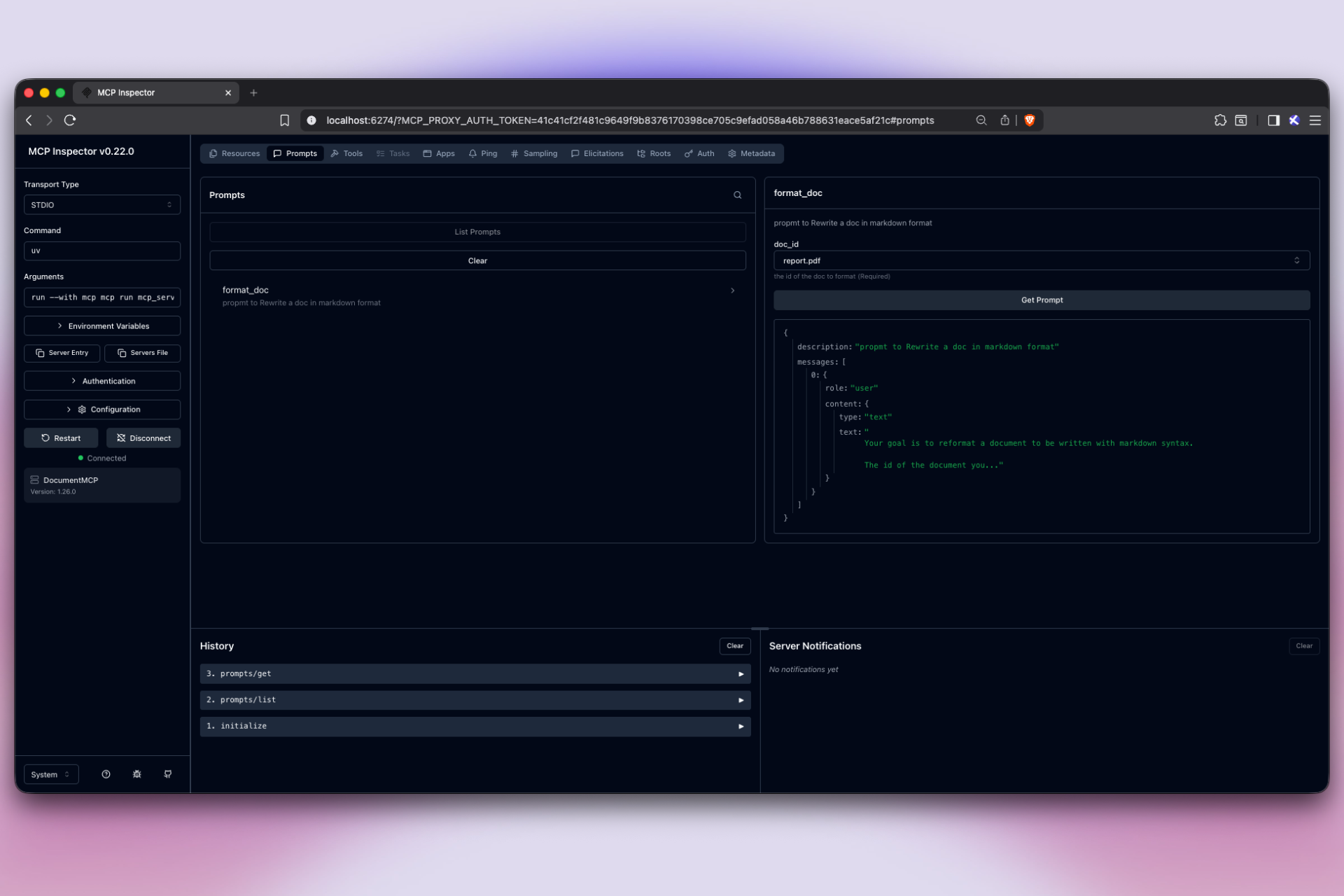Screen dimensions: 1344x896
Task: Clear Server Notifications
Action: (x=1304, y=646)
